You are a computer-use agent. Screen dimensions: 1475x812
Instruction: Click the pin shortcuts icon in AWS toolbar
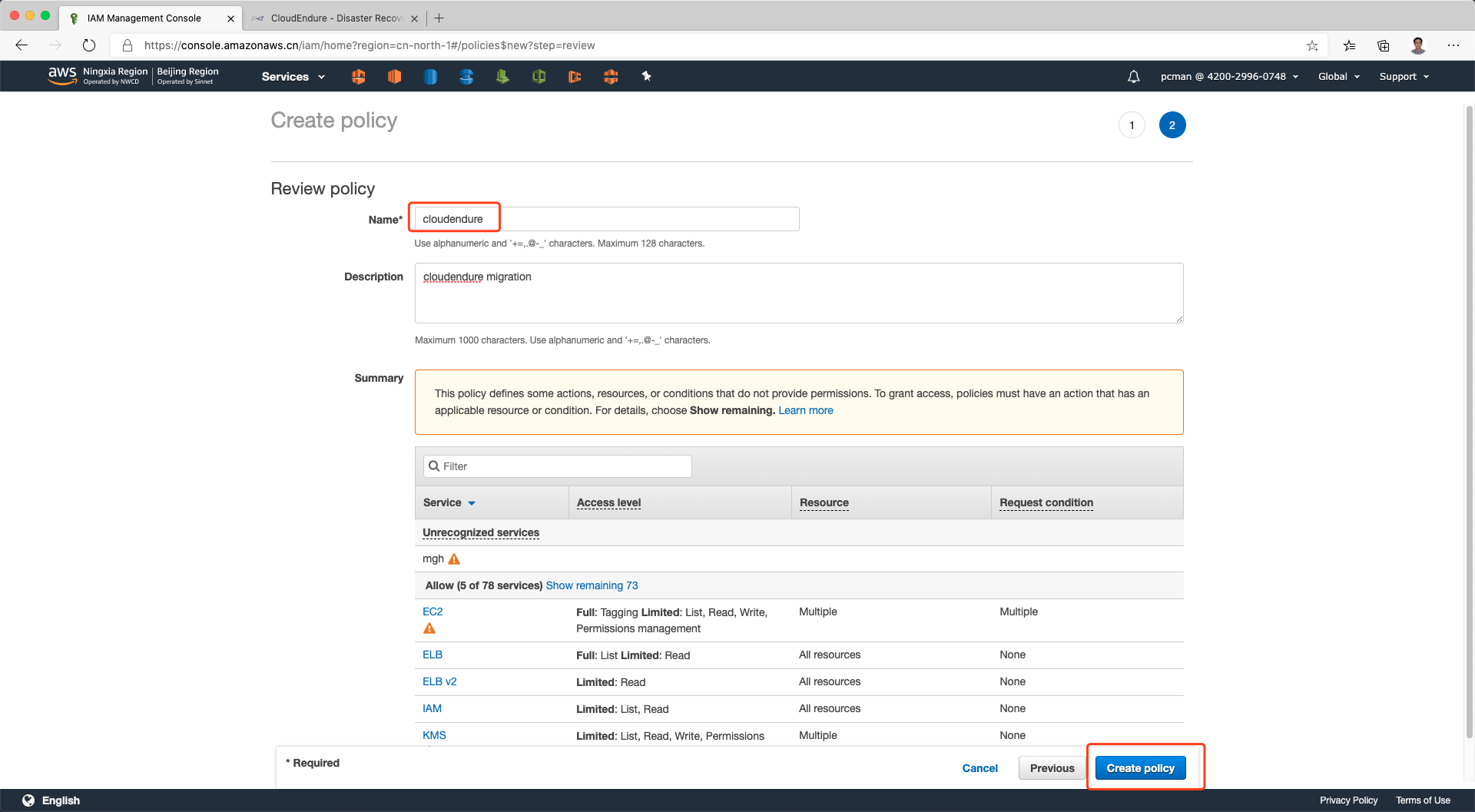pos(646,76)
